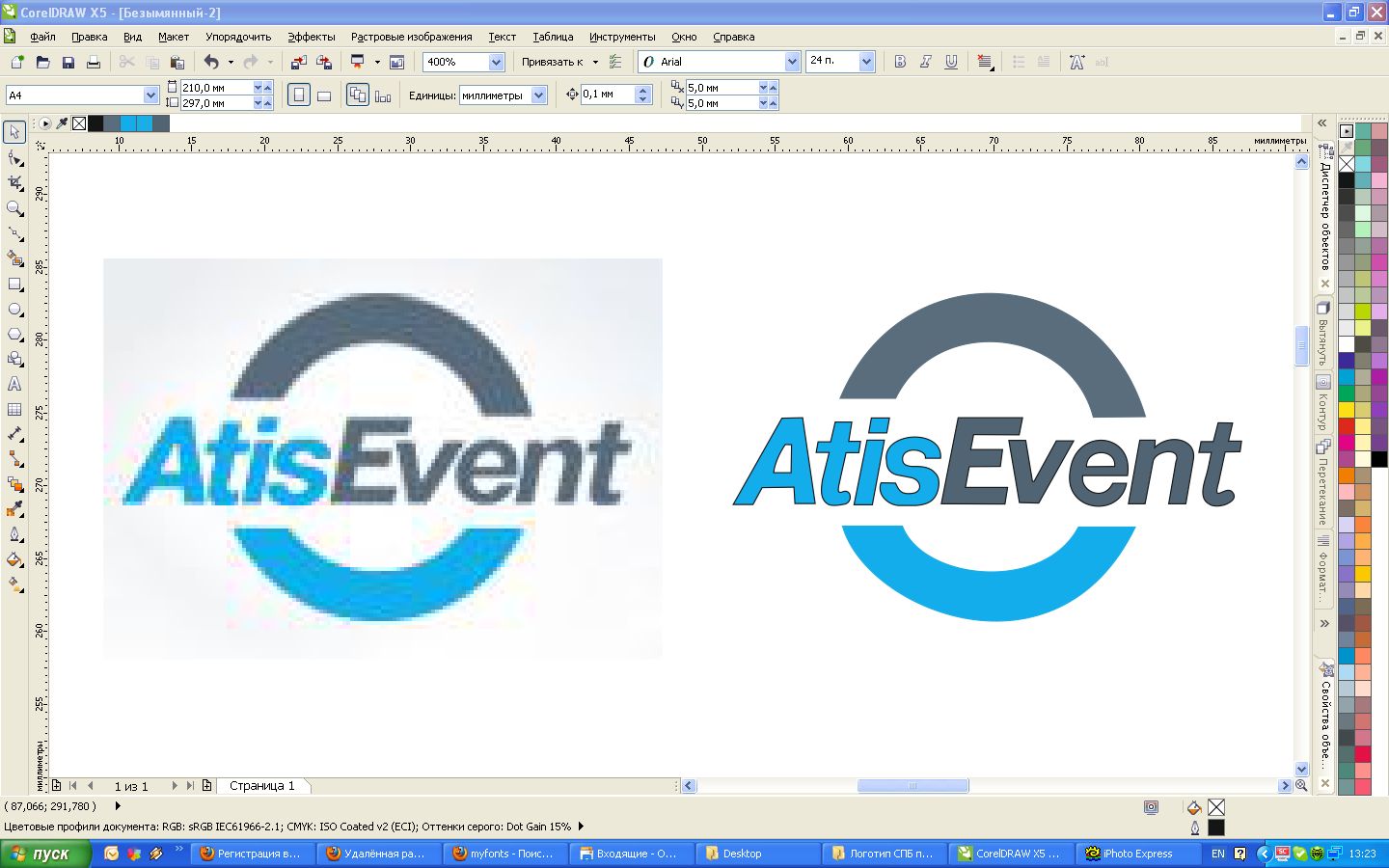Click the Undo arrow icon
This screenshot has height=868, width=1389.
click(x=211, y=62)
